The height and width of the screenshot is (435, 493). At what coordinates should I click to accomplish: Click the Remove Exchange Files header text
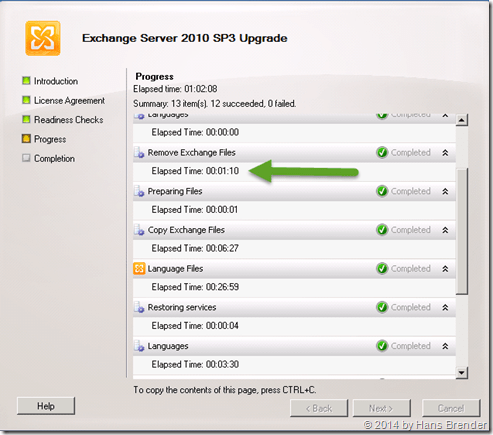pos(192,153)
